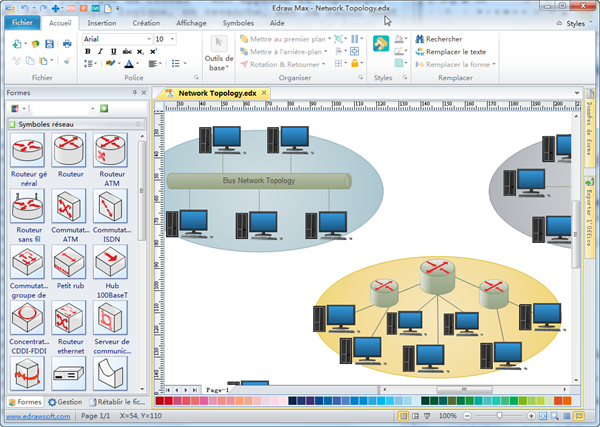Click the Styles gallery icon in ribbon
Screen dimensions: 600x427
[x=382, y=44]
